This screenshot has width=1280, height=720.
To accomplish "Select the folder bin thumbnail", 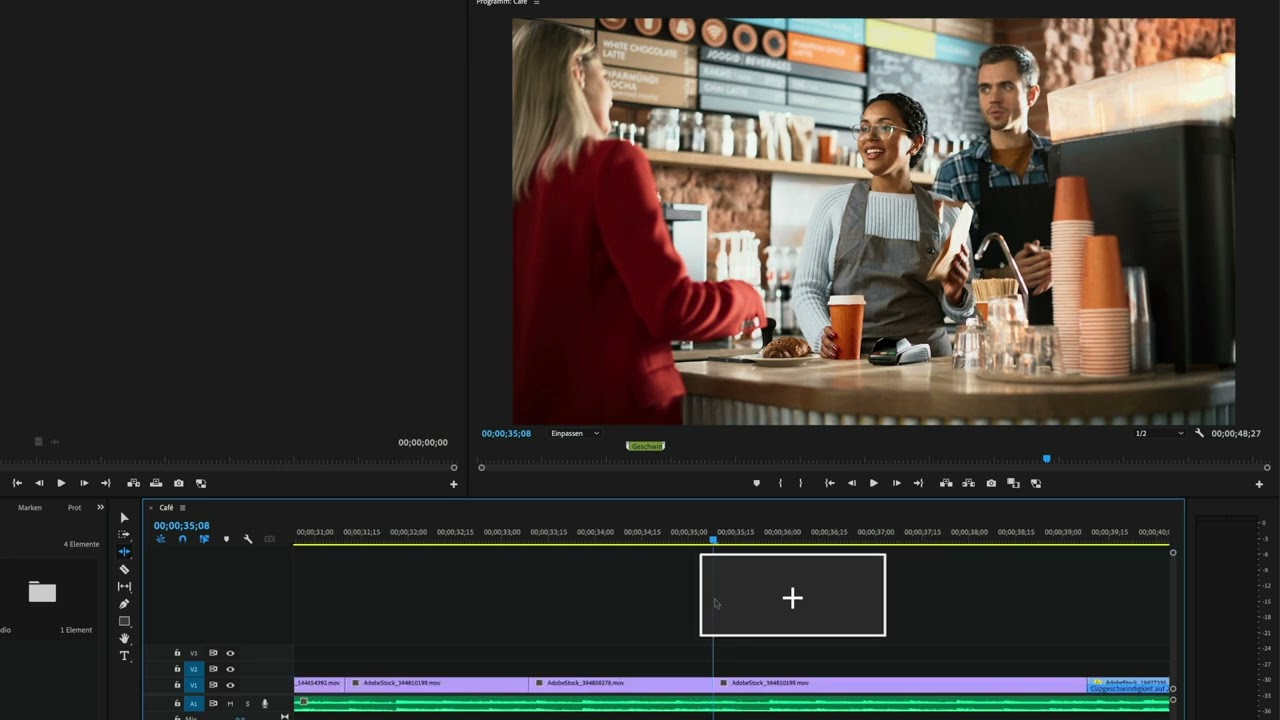I will [42, 592].
